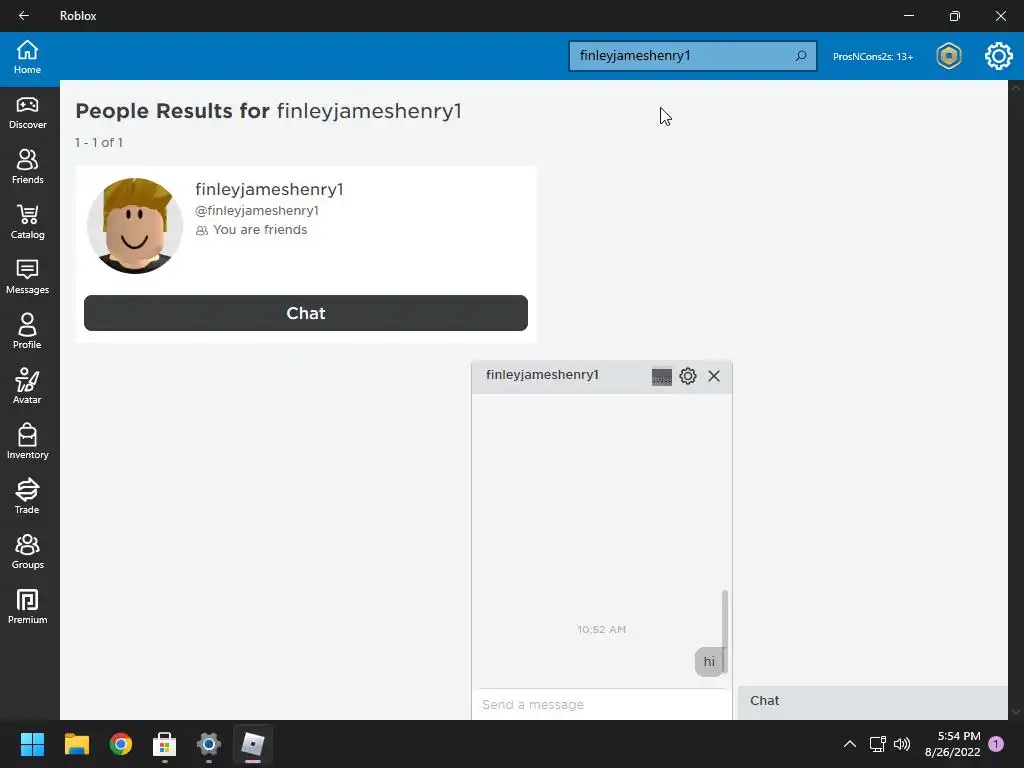Image resolution: width=1024 pixels, height=768 pixels.
Task: Click the @finleyjameshenry1 username text
Action: coord(257,210)
